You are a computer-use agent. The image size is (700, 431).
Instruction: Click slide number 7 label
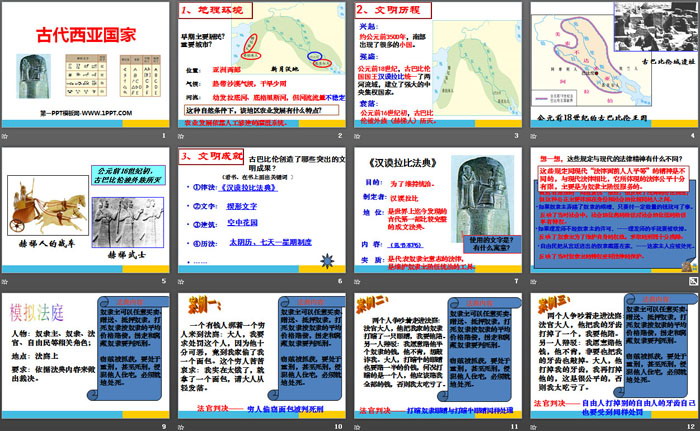(517, 281)
